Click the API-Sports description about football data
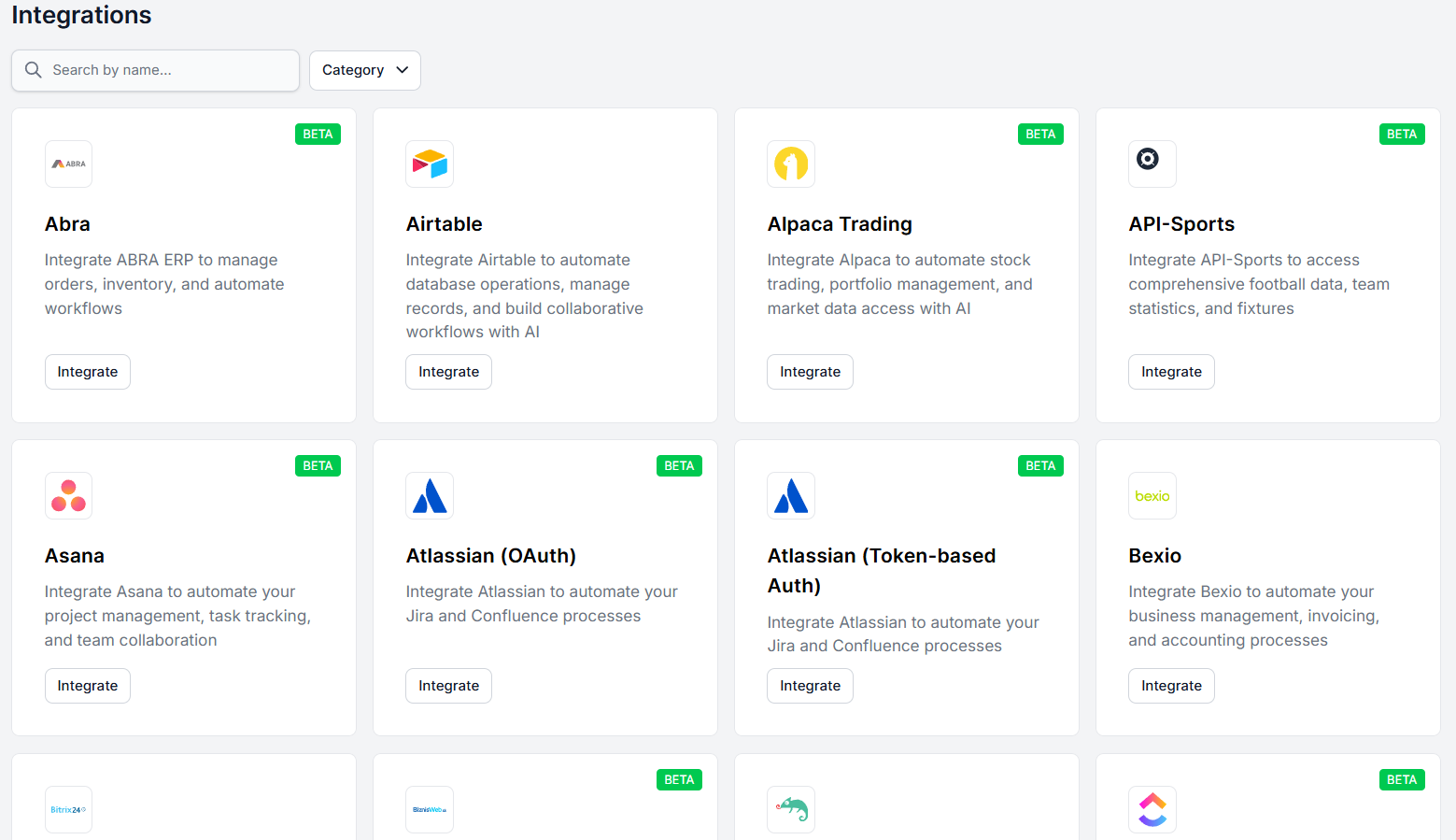The image size is (1456, 840). pos(1259,284)
